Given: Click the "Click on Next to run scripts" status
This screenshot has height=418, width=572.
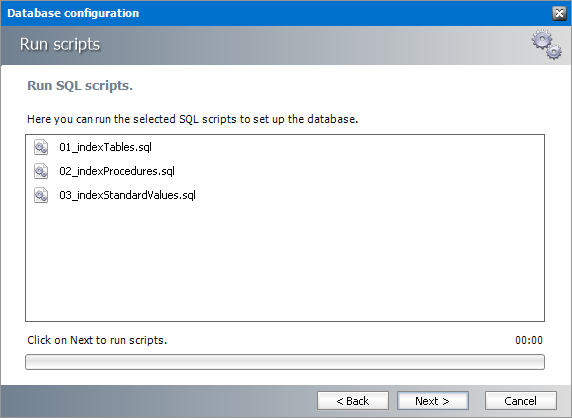Looking at the screenshot, I should click(97, 340).
